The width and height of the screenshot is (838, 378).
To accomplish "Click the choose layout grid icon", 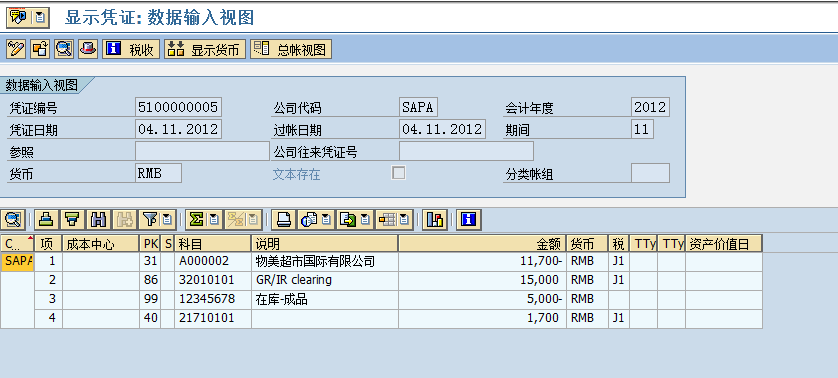I will pyautogui.click(x=387, y=219).
